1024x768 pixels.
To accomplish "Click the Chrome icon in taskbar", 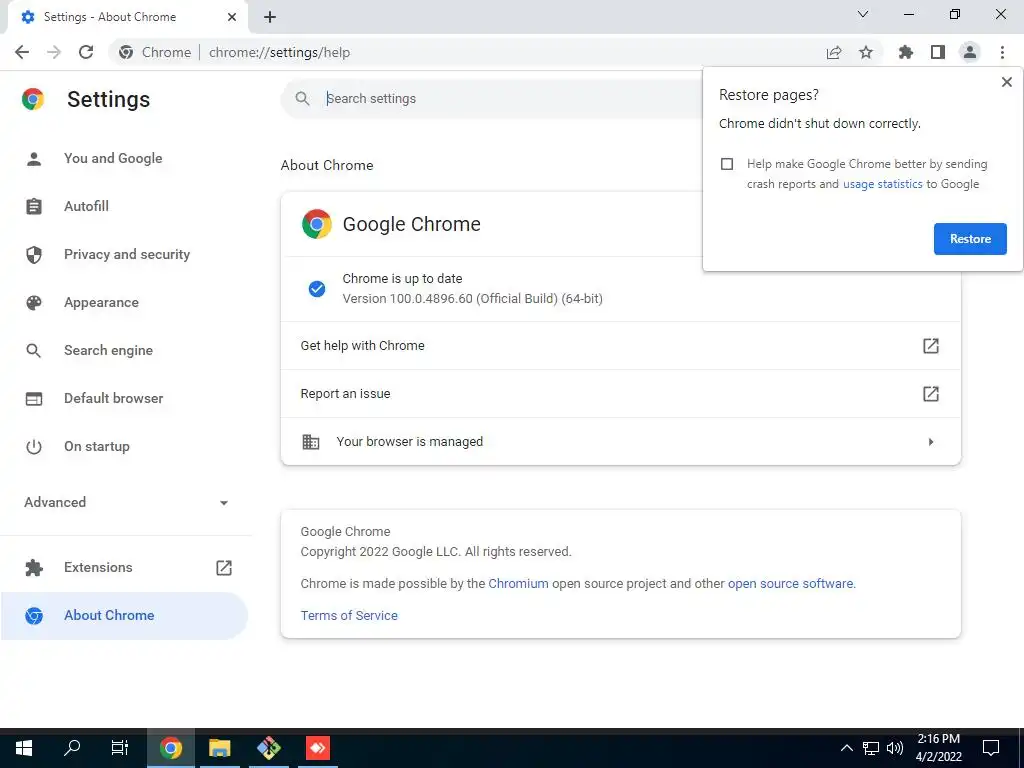I will click(171, 748).
